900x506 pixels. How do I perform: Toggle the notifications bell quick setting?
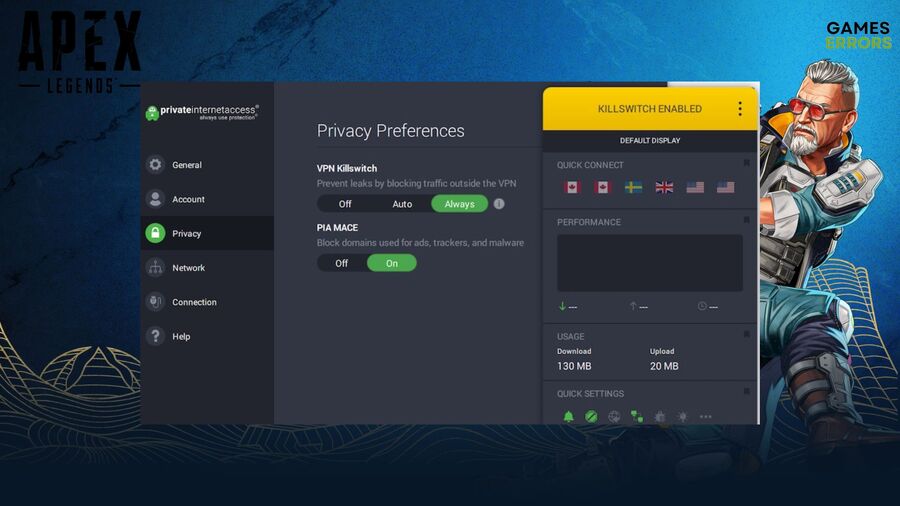click(568, 417)
